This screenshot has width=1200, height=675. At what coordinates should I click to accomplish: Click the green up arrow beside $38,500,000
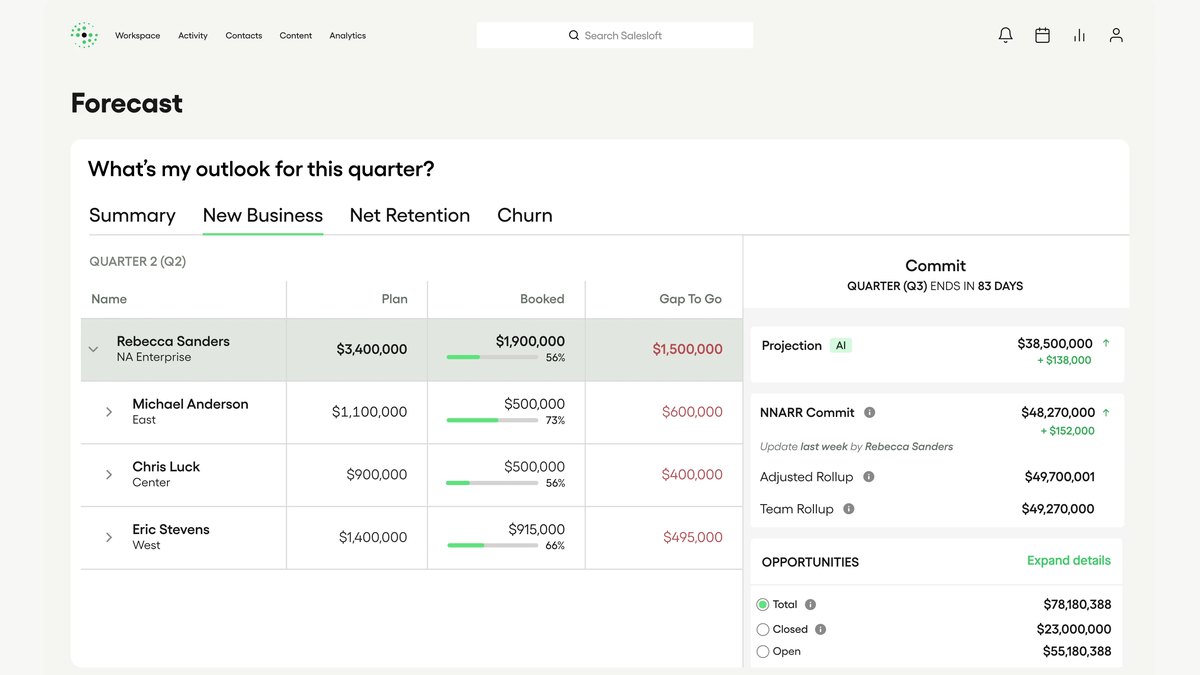[x=1106, y=343]
